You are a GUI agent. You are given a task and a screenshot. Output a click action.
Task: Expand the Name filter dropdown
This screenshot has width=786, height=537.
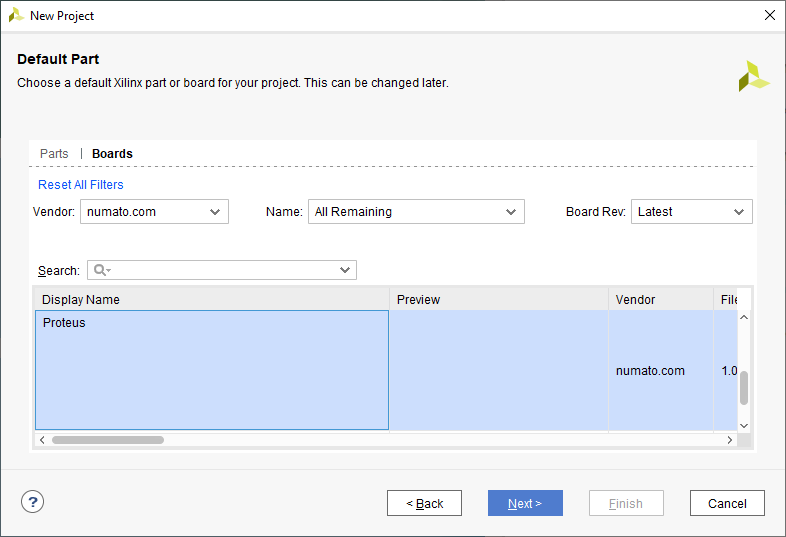415,211
